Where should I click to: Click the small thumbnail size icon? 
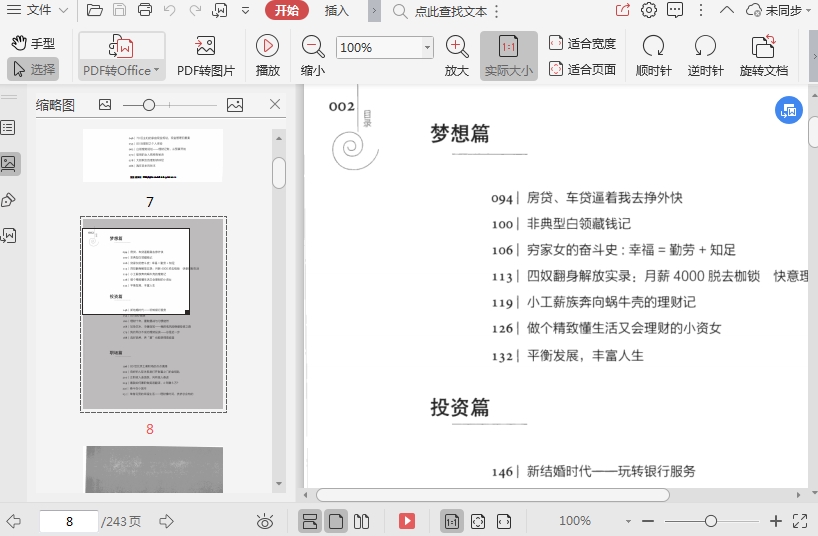point(105,105)
